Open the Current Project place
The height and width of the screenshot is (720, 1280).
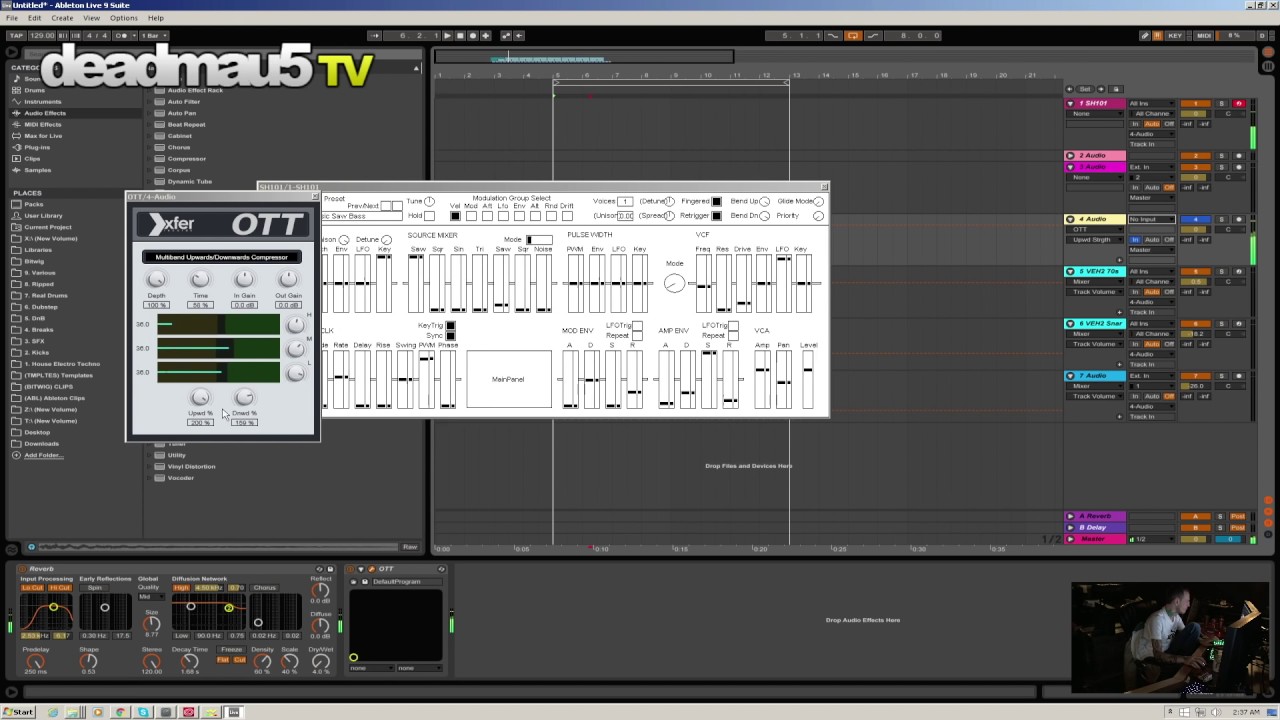pos(47,227)
